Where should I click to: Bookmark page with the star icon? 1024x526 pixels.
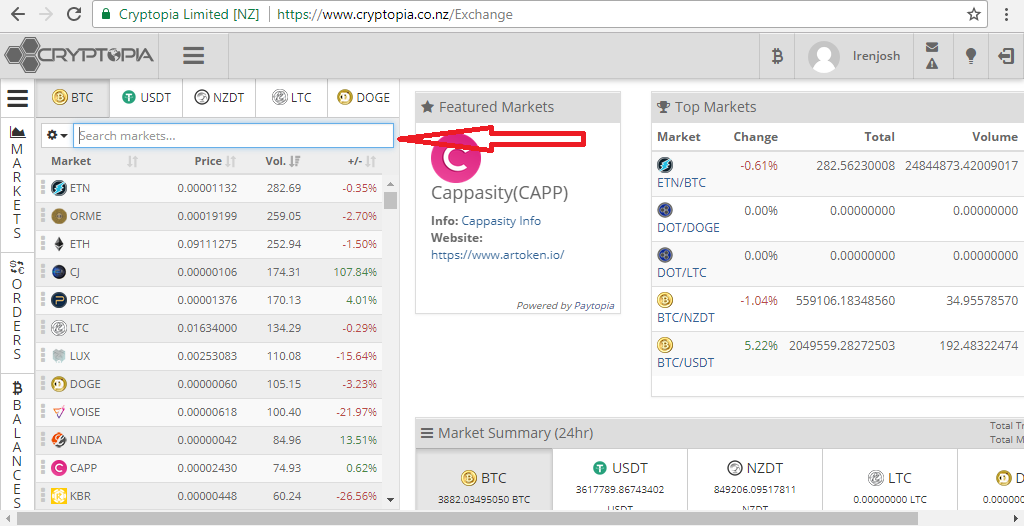tap(974, 14)
